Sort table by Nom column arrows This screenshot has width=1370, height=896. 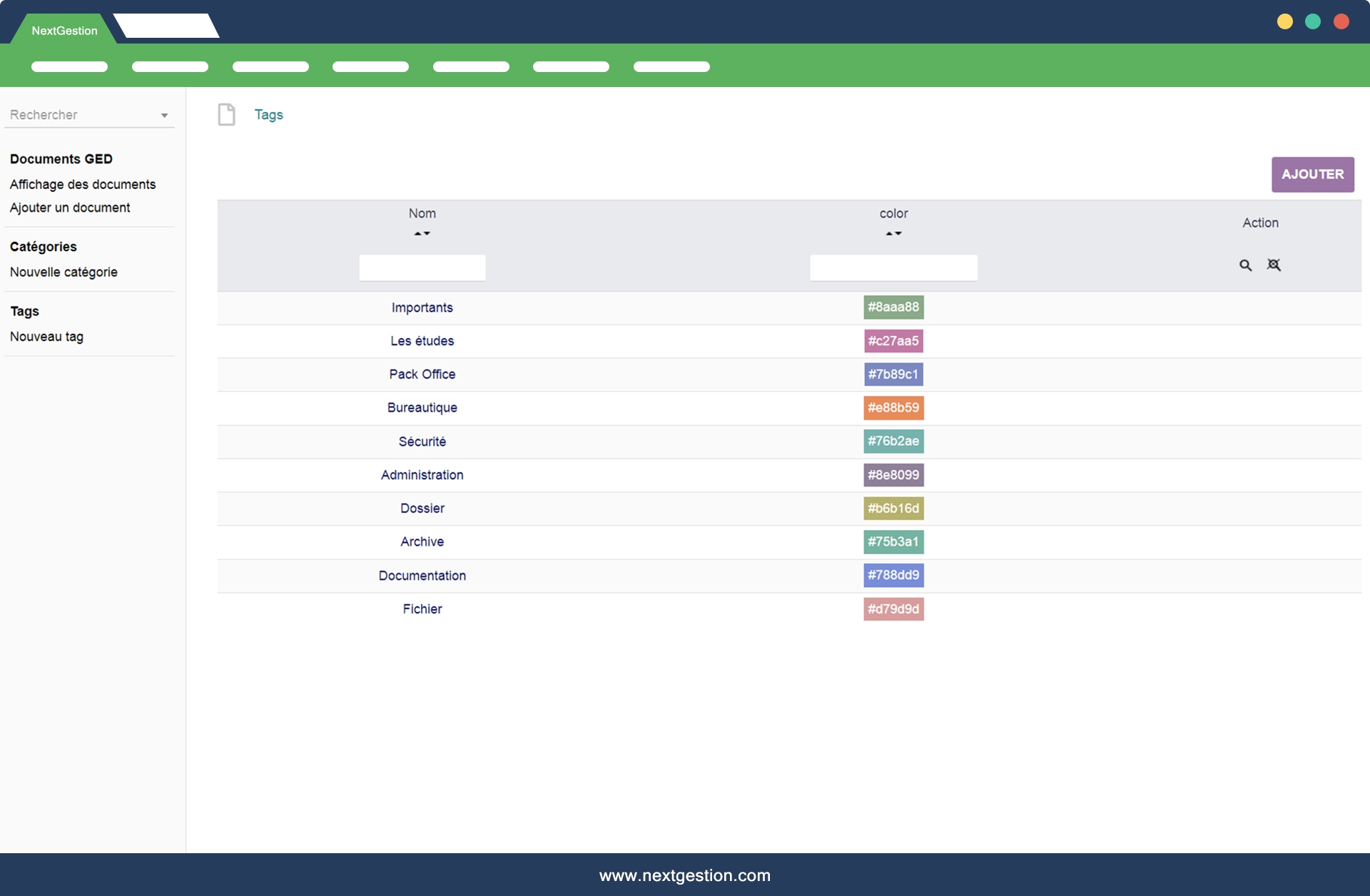coord(422,233)
